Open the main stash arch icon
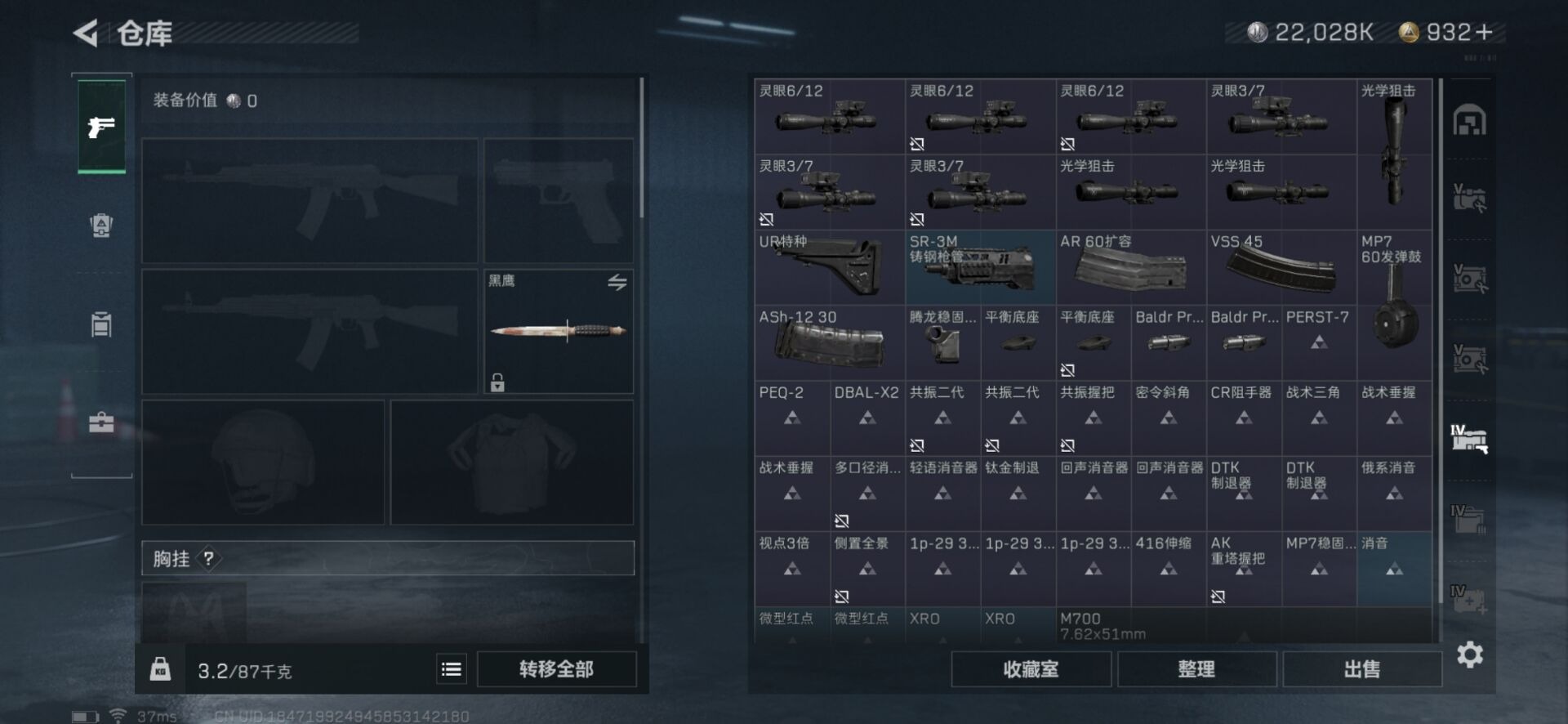The width and height of the screenshot is (1568, 724). coord(1470,121)
